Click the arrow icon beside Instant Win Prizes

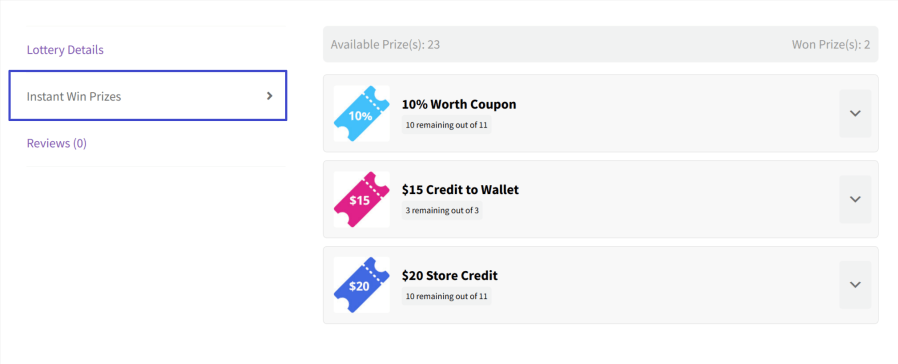point(270,96)
